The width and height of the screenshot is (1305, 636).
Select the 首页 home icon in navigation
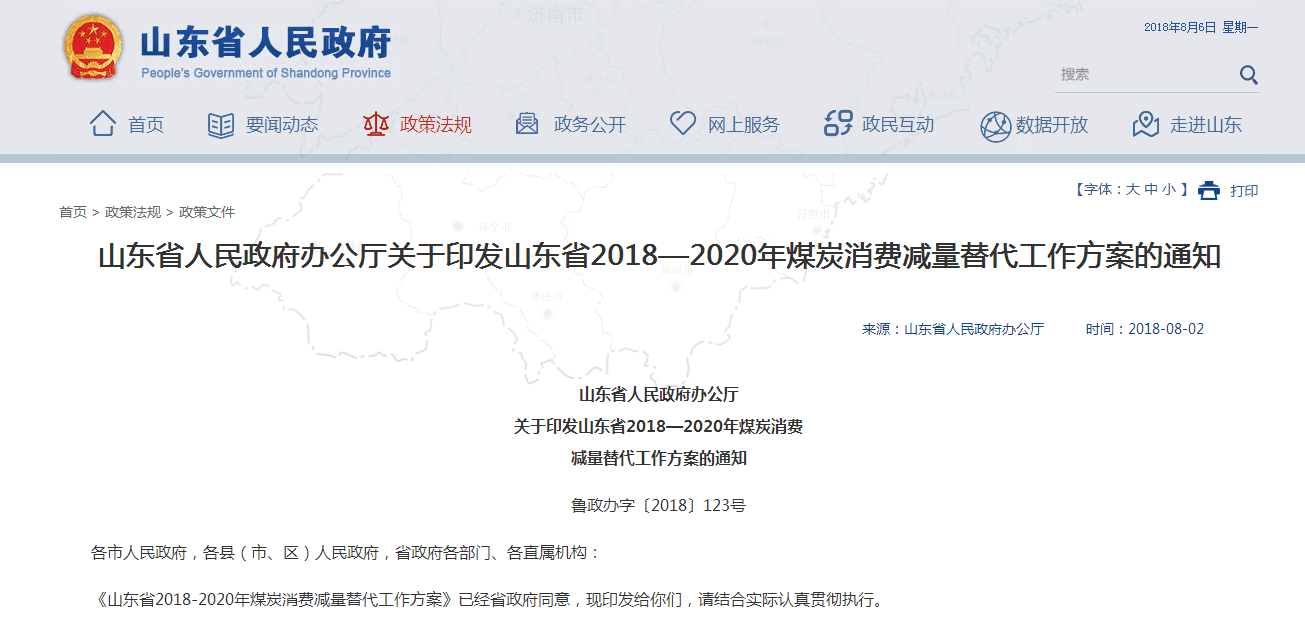[102, 122]
